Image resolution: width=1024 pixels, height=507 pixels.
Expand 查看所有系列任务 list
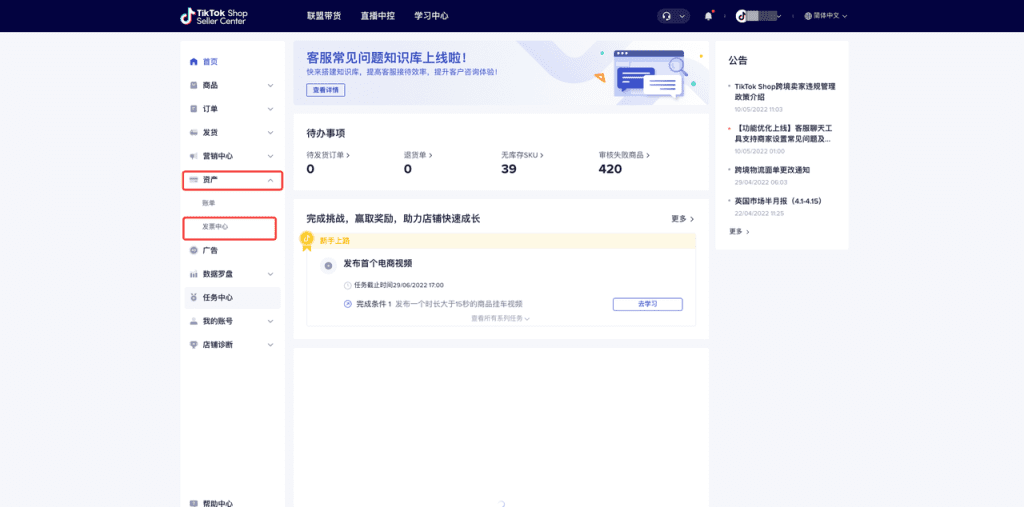(x=500, y=318)
